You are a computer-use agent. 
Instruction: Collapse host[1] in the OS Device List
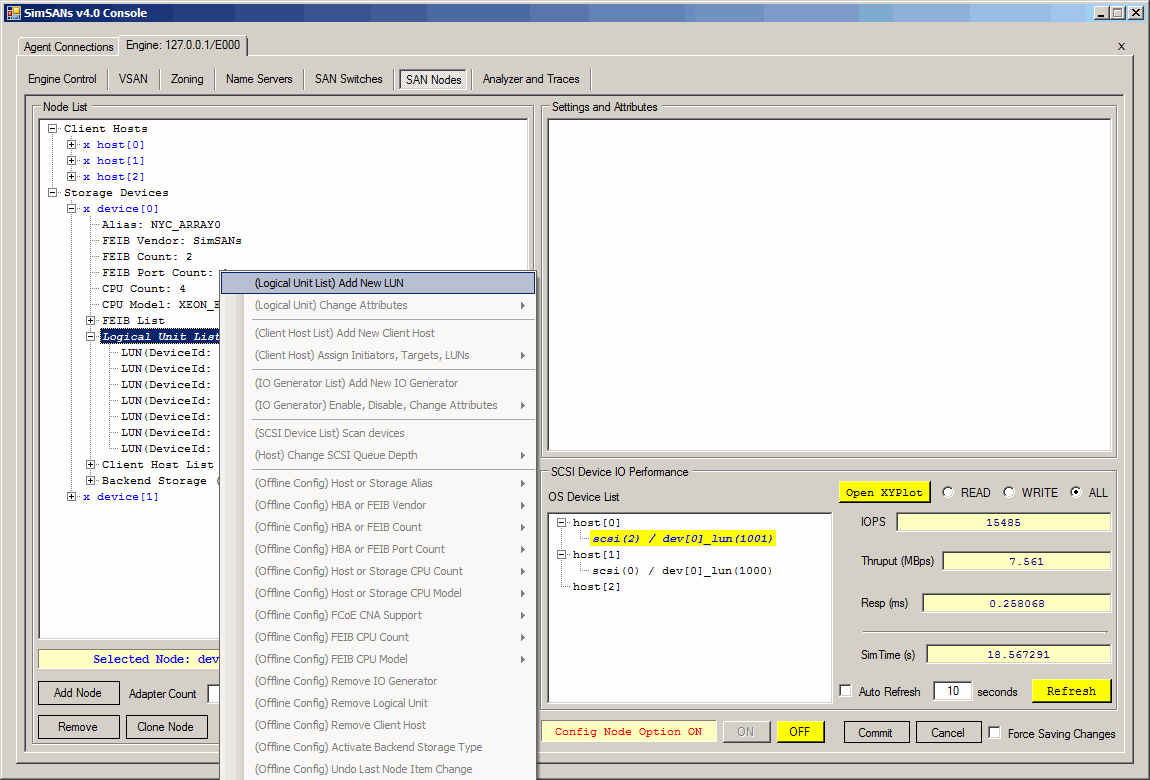point(561,555)
